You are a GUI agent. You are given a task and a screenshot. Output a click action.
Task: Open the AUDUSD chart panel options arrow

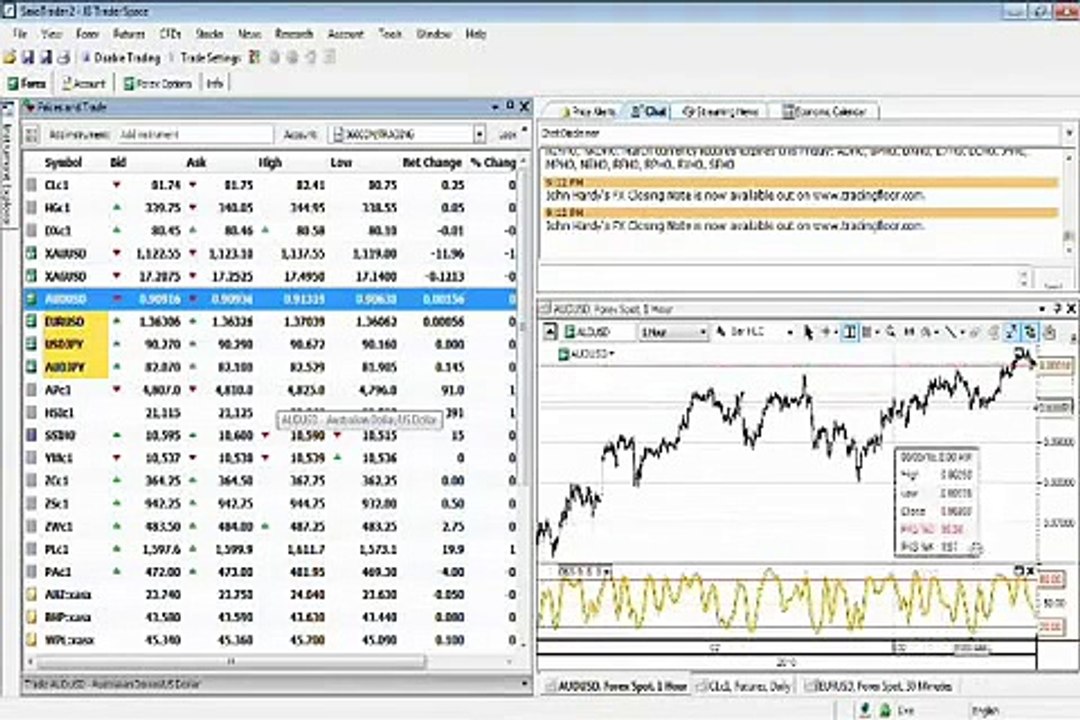[x=1041, y=309]
